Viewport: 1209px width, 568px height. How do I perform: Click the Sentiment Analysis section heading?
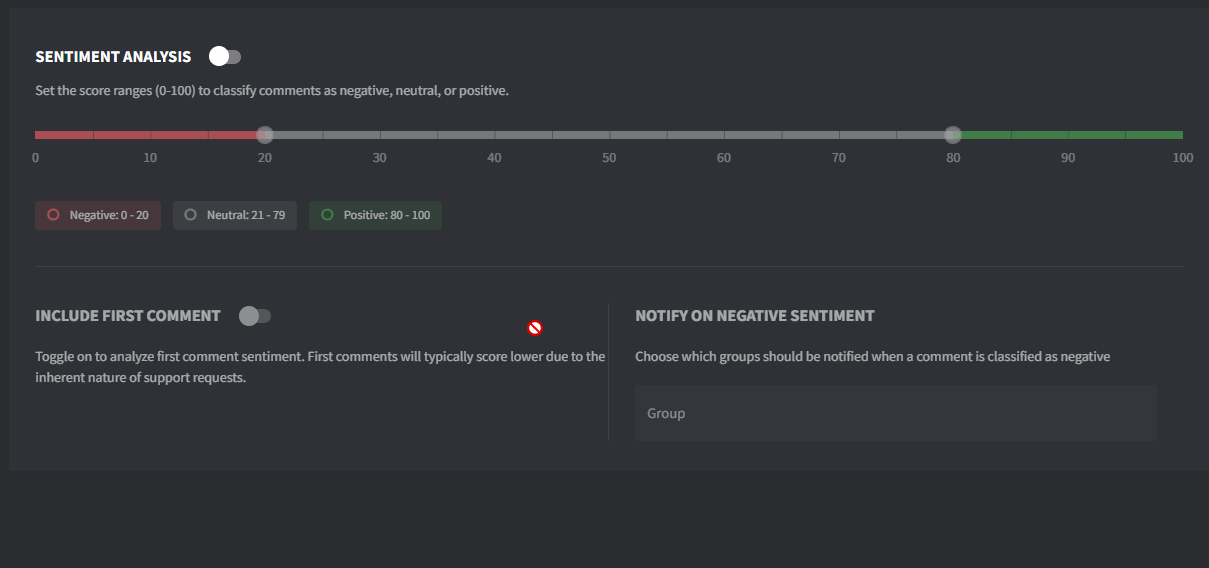[113, 57]
